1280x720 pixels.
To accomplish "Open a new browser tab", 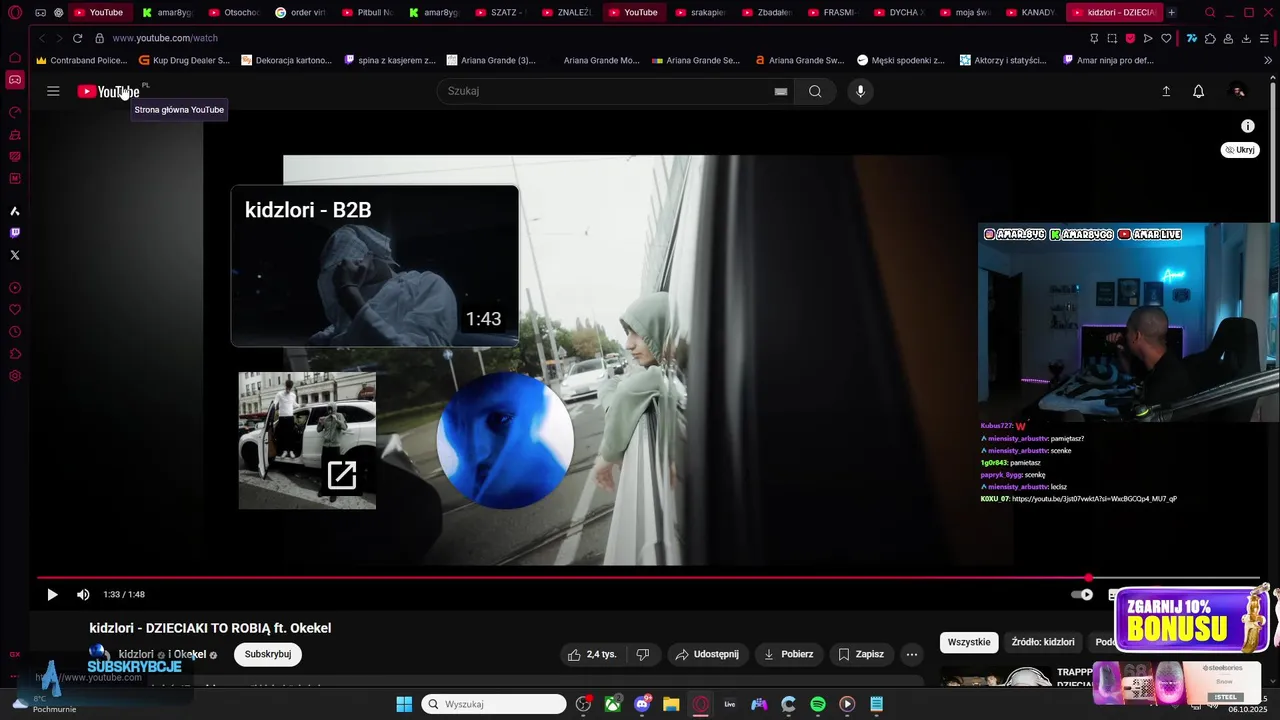I will (1171, 12).
